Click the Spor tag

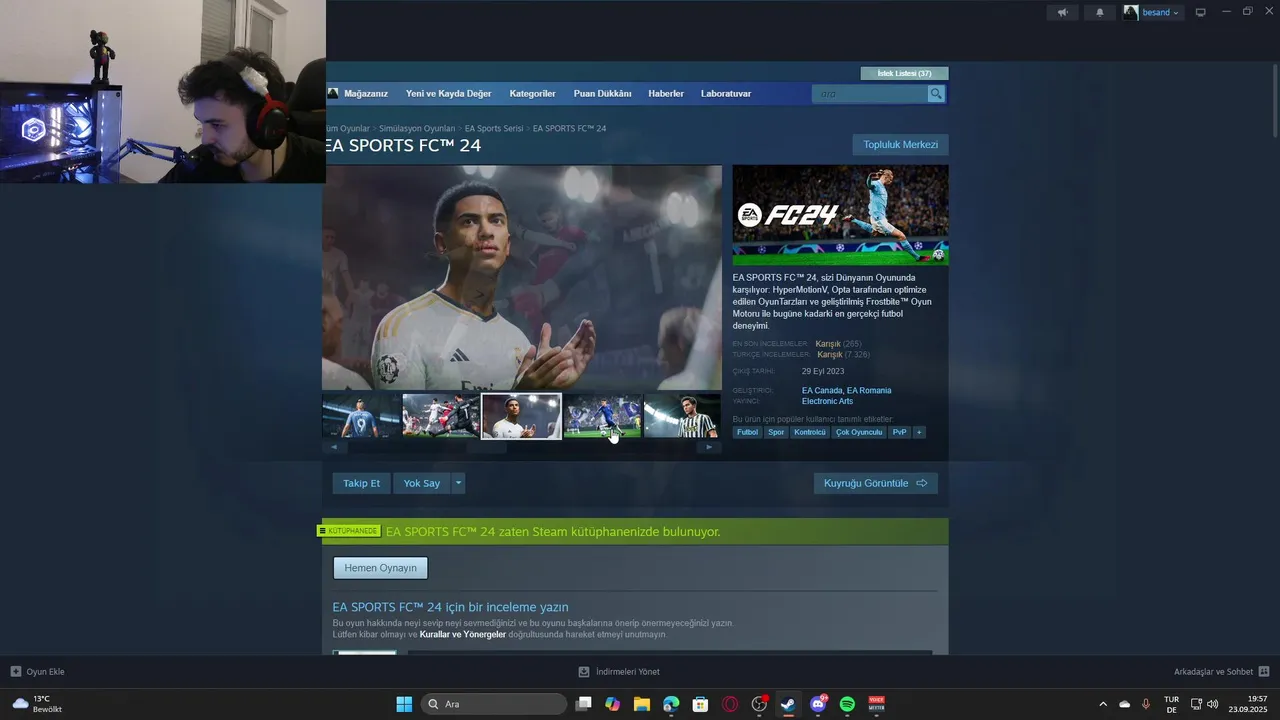point(776,432)
